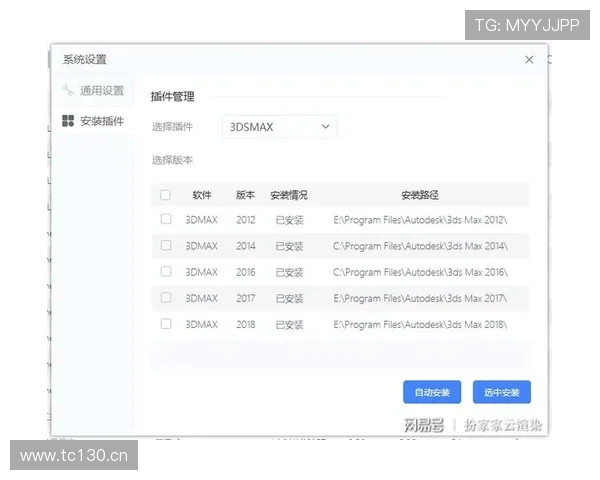The image size is (600, 480).
Task: Click the wrench icon beside 通用设置
Action: [68, 90]
